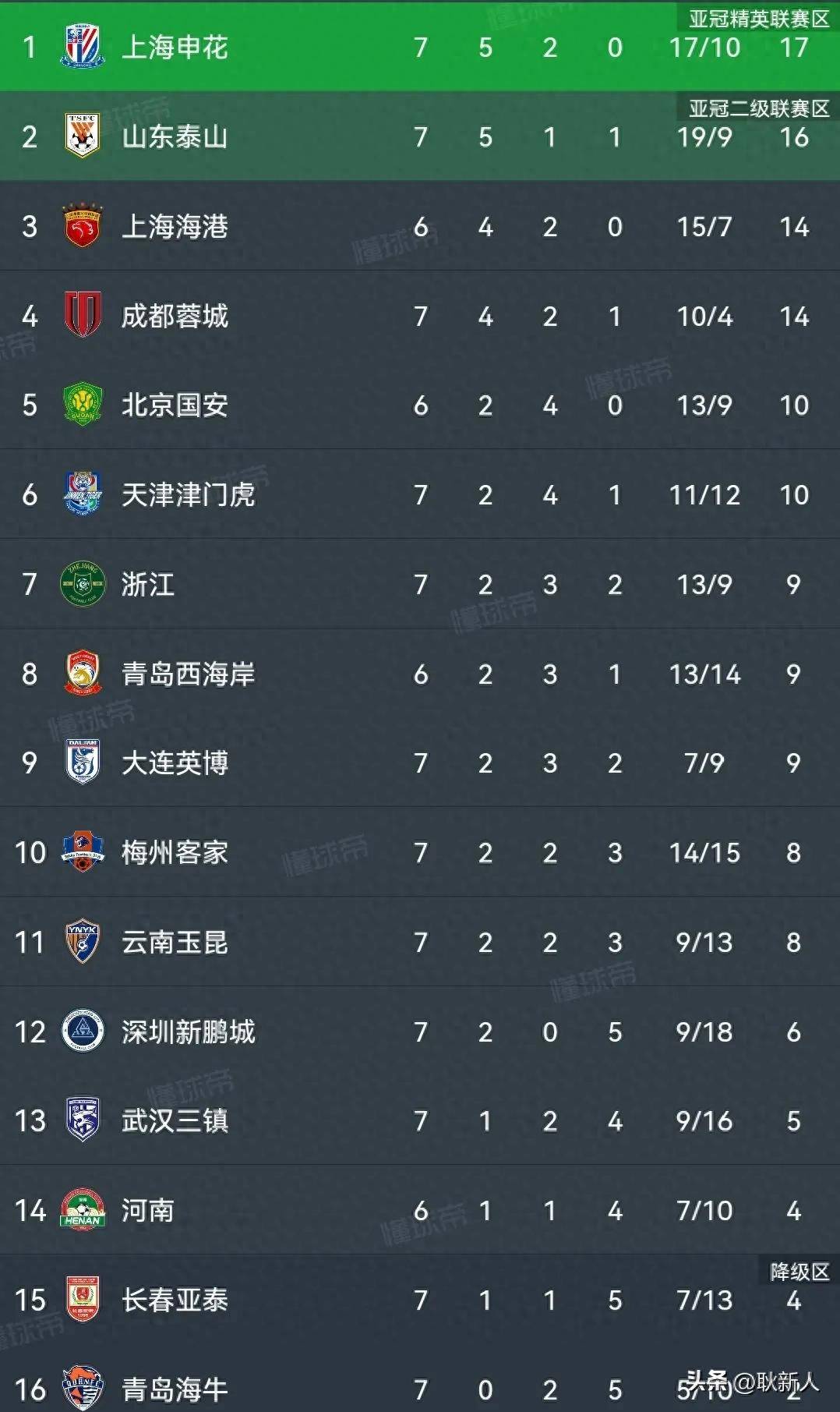The image size is (840, 1412).
Task: Open team name 武汉三镇
Action: click(x=175, y=1121)
